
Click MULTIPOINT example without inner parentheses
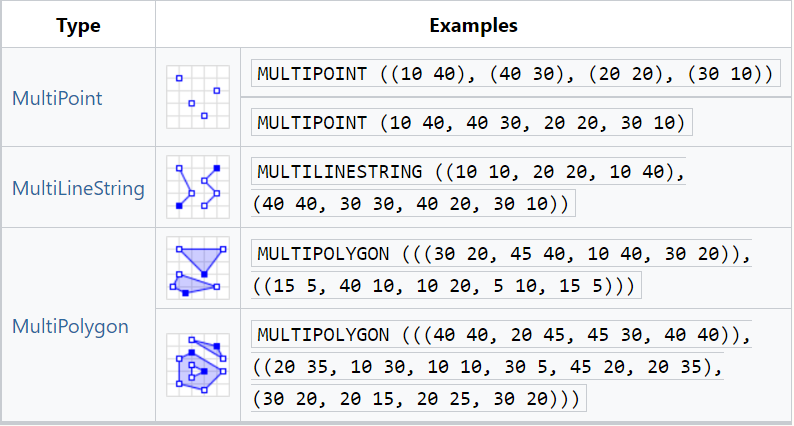472,122
